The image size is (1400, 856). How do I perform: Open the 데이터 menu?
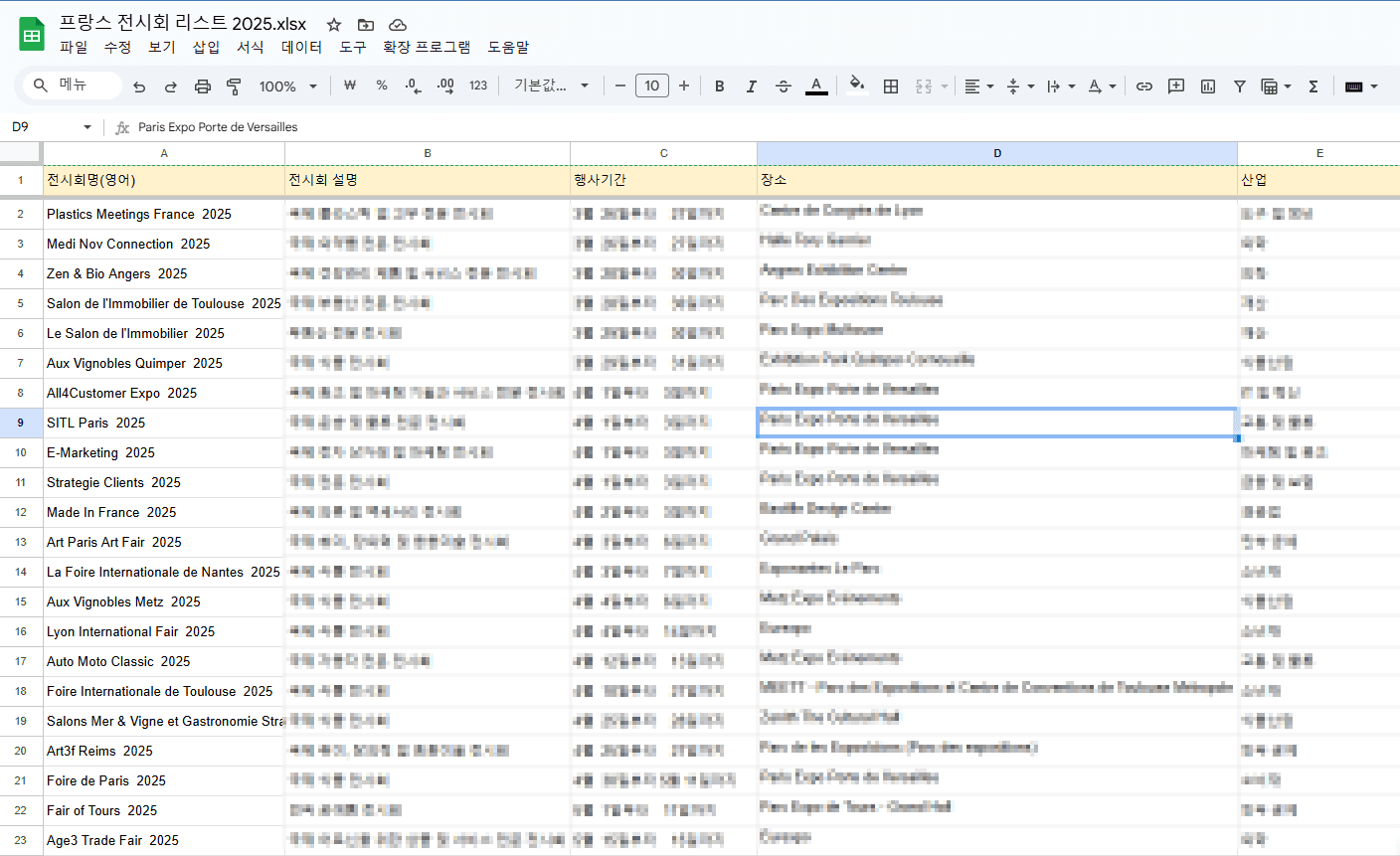(x=301, y=47)
